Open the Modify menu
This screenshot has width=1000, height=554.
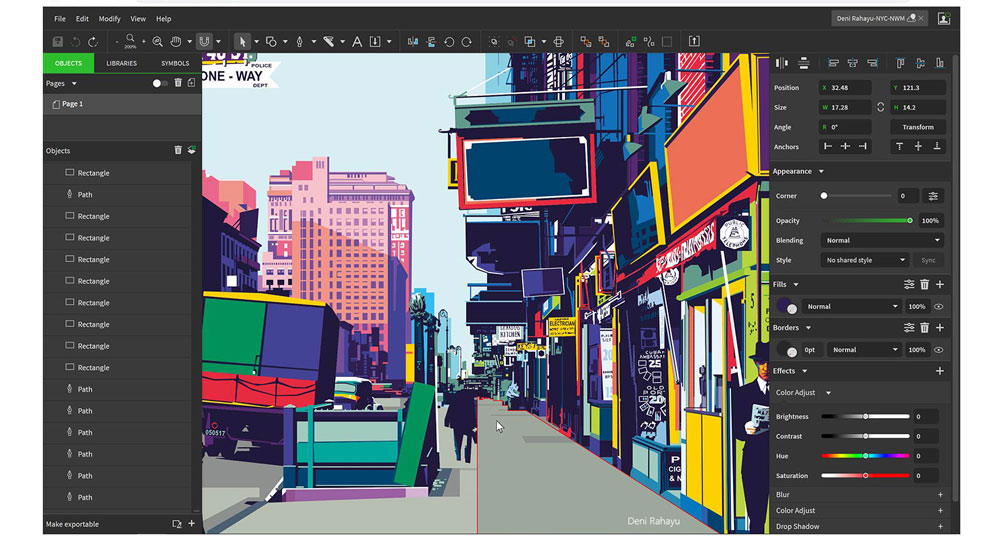click(109, 18)
